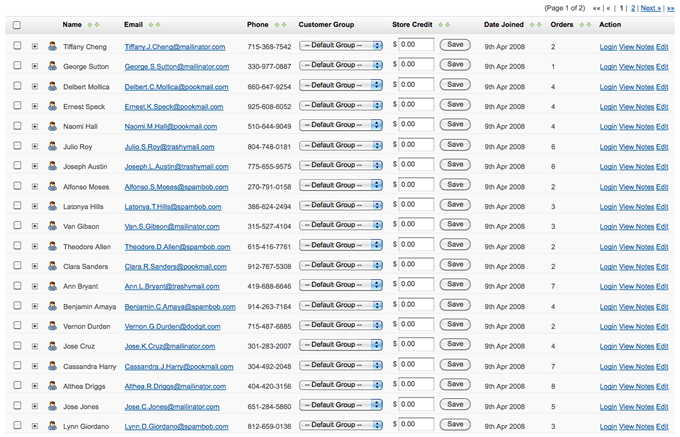Screen dimensions: 680x437
Task: Select Delbert Mollica's row checkbox
Action: 17,85
